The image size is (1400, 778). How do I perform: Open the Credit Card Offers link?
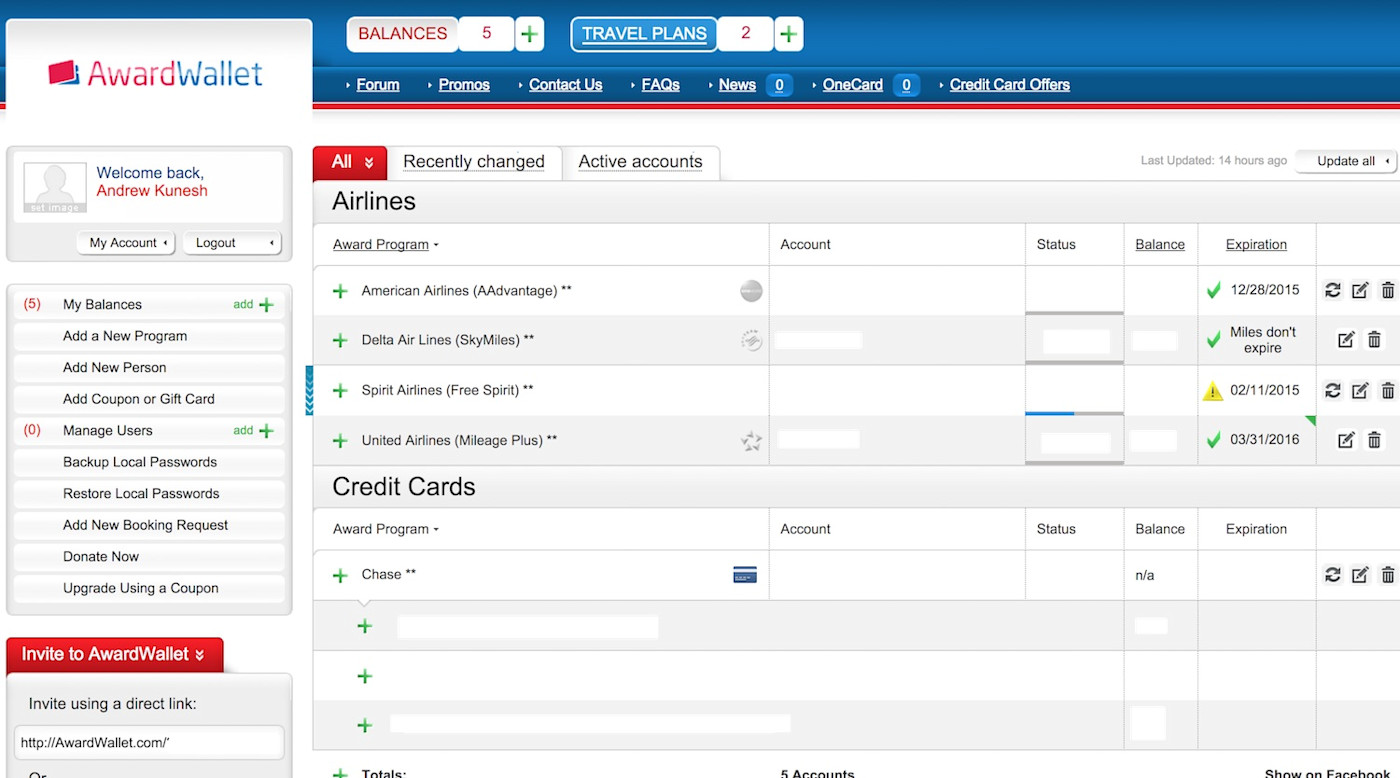pyautogui.click(x=1009, y=85)
